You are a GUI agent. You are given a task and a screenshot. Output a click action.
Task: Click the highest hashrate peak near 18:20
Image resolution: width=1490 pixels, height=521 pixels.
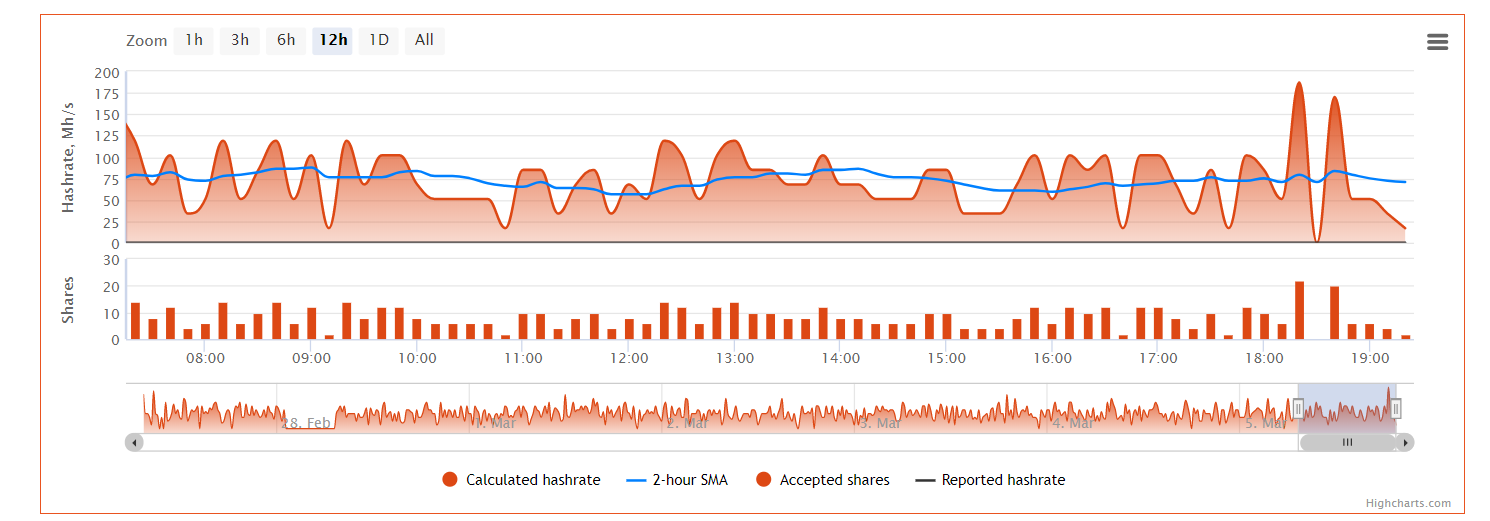coord(1299,83)
